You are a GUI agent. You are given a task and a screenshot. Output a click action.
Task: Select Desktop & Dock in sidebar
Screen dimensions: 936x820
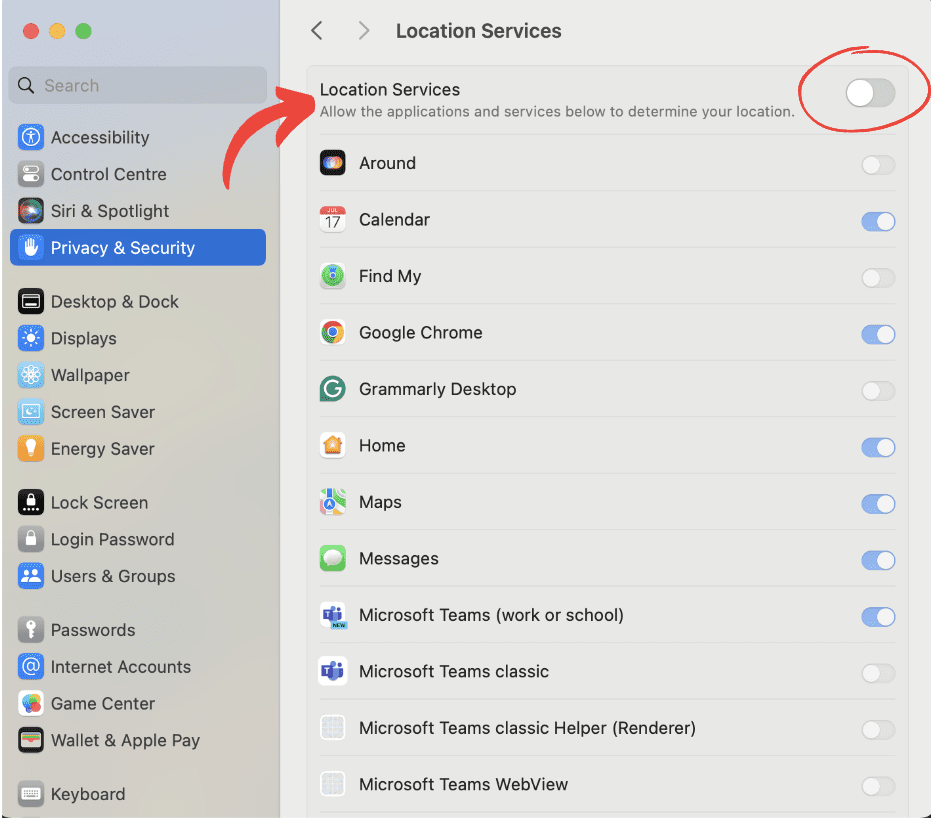(138, 301)
